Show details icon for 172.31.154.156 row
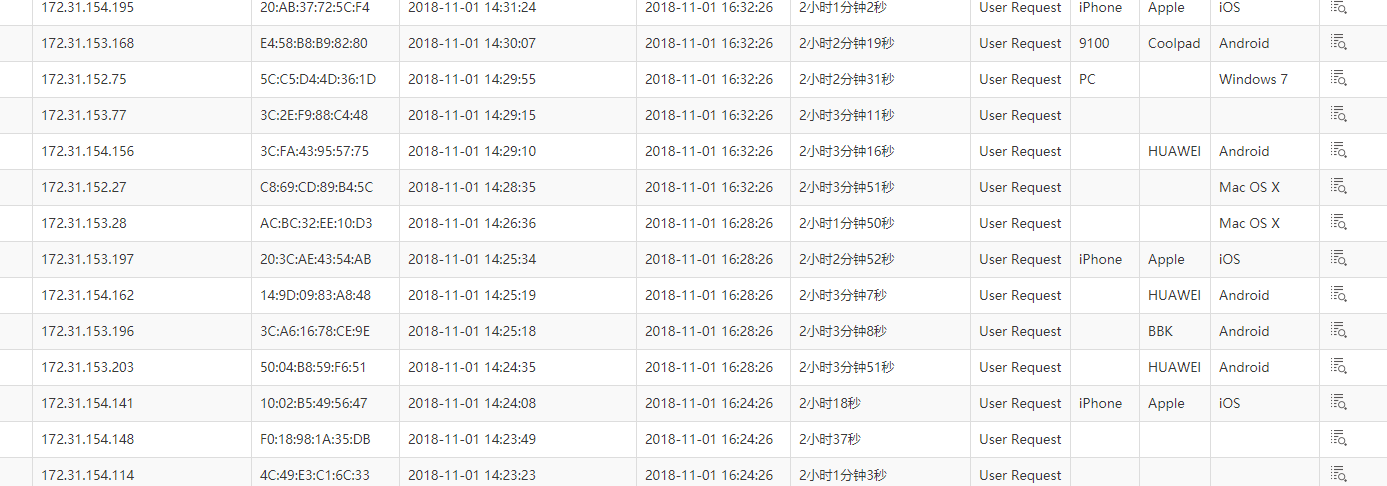This screenshot has height=486, width=1387. pyautogui.click(x=1338, y=150)
